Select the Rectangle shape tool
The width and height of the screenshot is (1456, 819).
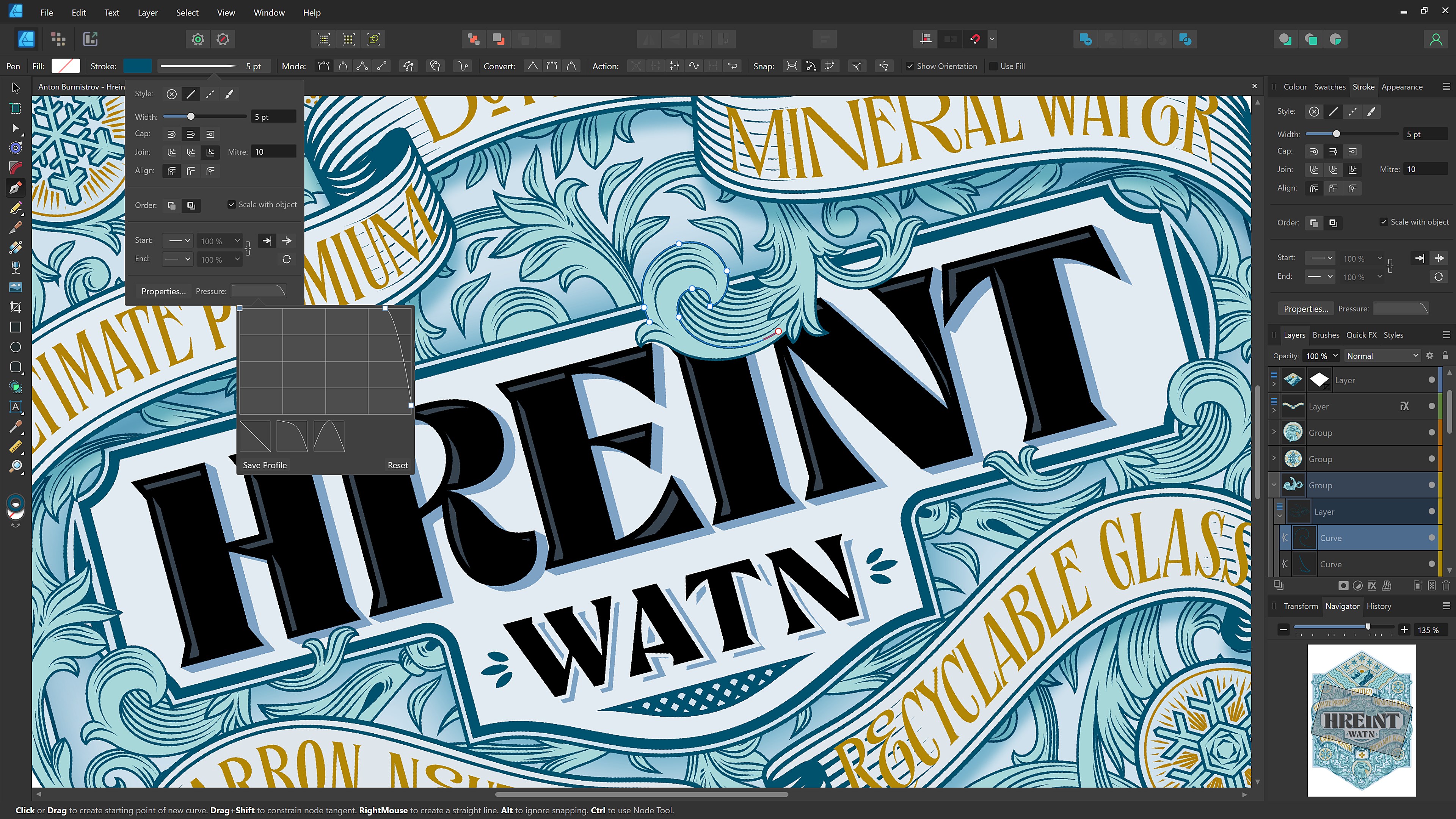(x=16, y=327)
